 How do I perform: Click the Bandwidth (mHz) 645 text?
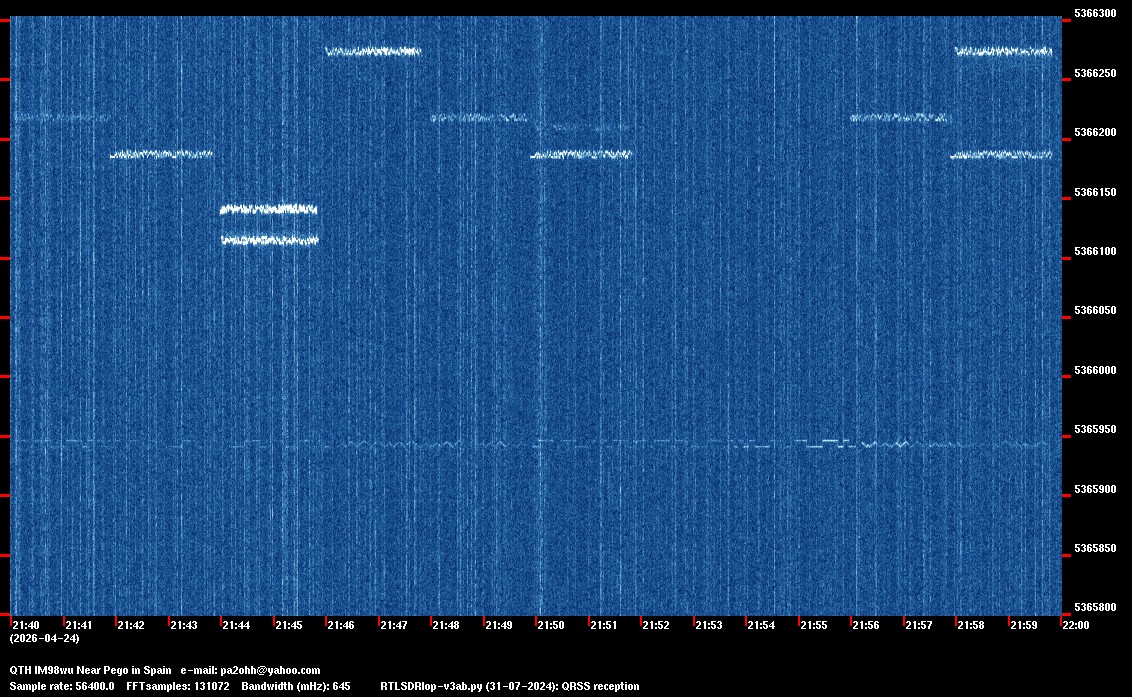point(295,686)
